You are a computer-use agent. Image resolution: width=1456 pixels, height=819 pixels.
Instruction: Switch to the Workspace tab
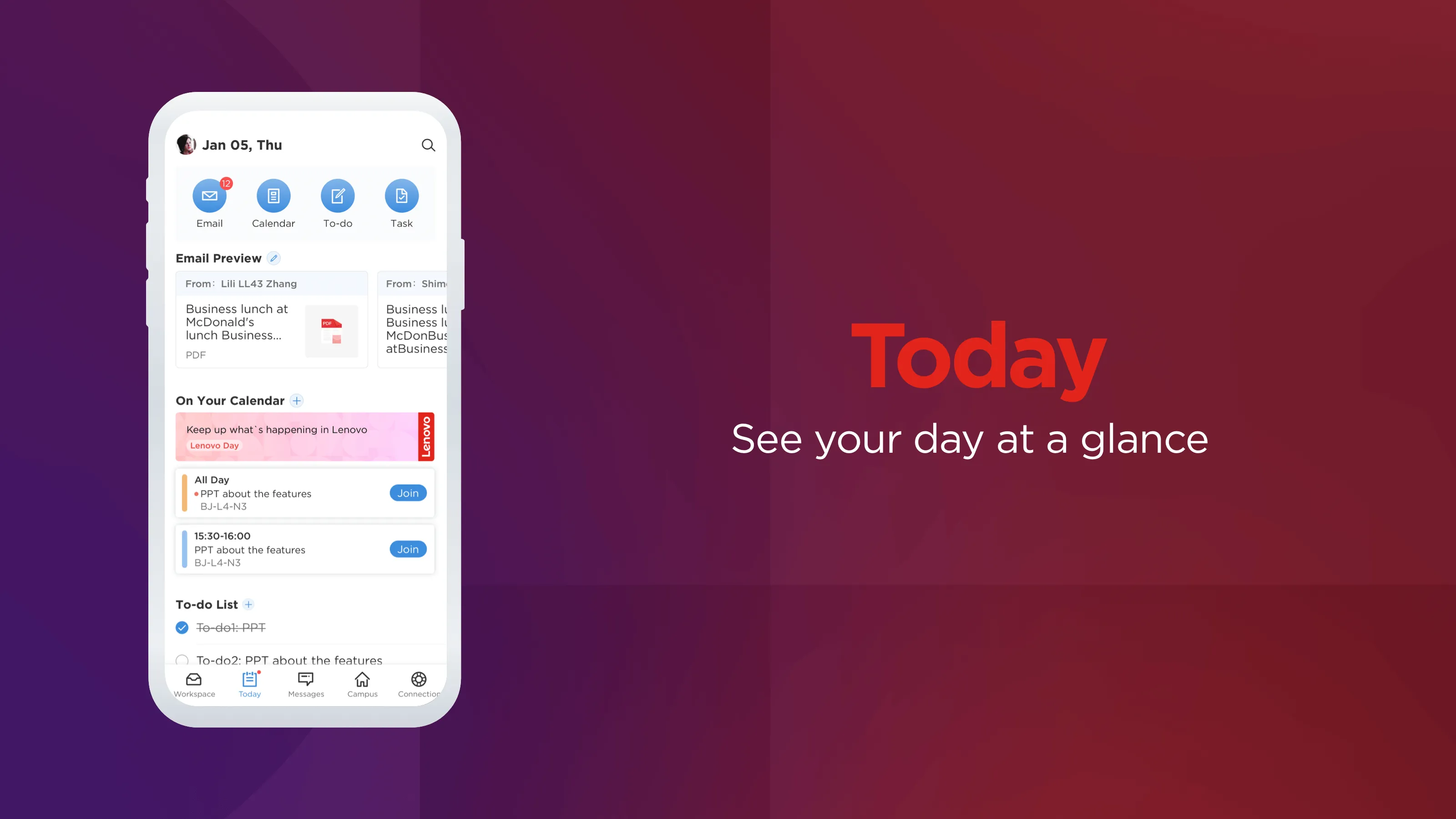pos(194,683)
